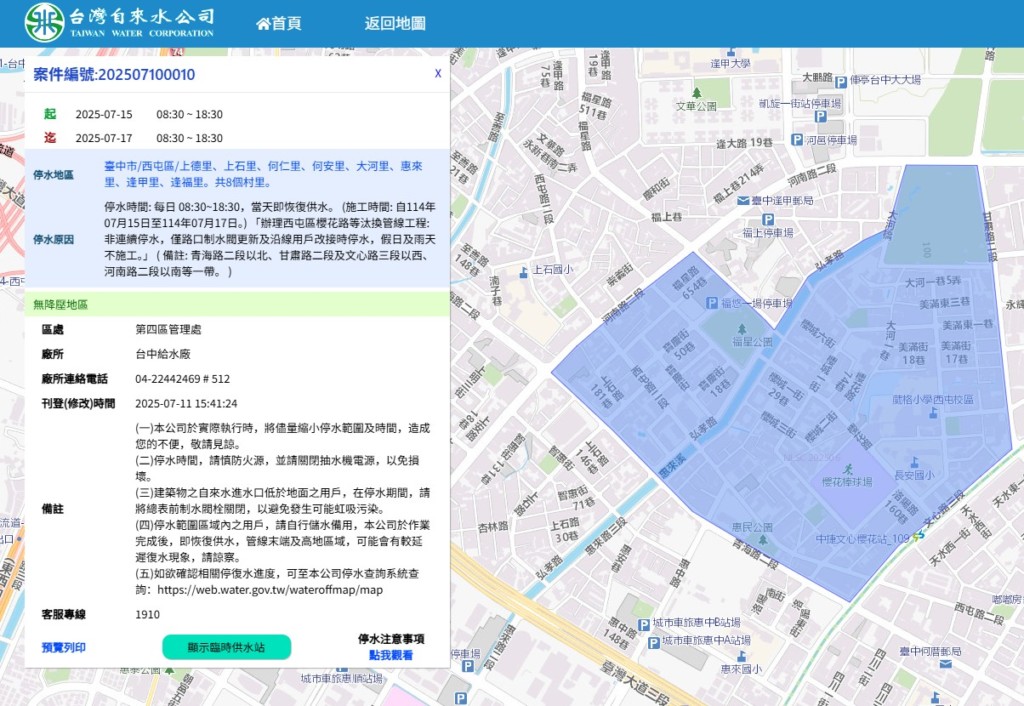Click the 河邑停車場 parking icon
1024x706 pixels.
click(796, 140)
